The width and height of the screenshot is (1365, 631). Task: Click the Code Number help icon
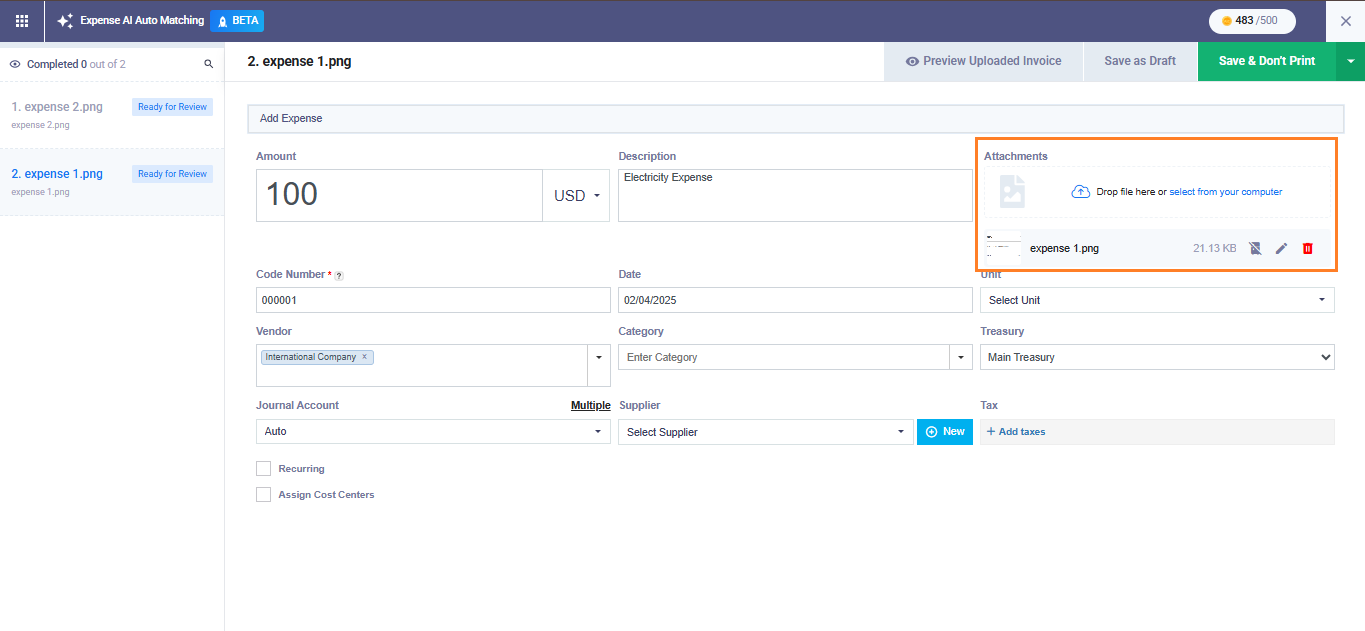(339, 275)
